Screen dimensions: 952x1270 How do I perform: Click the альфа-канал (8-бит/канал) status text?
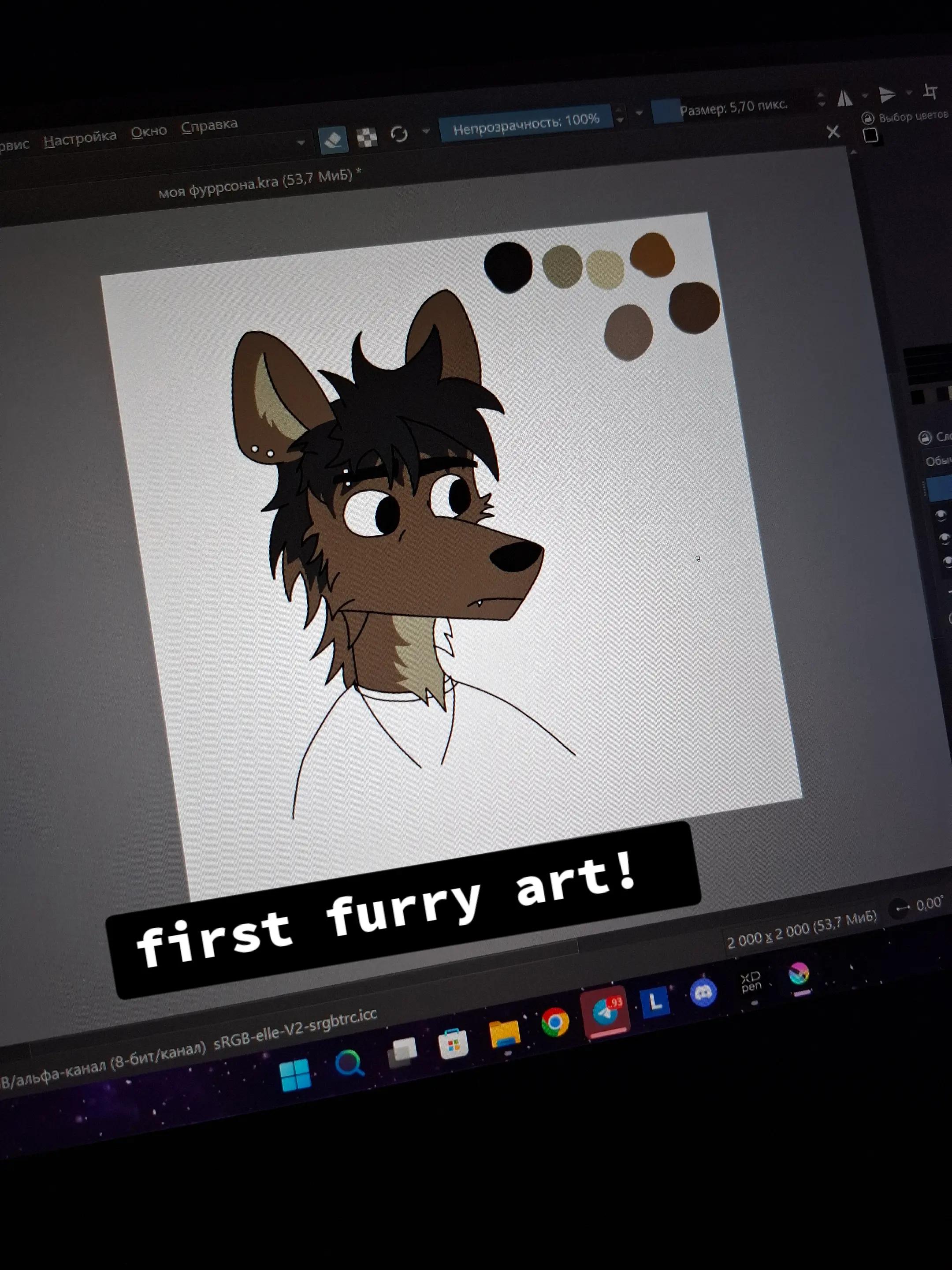point(108,1066)
